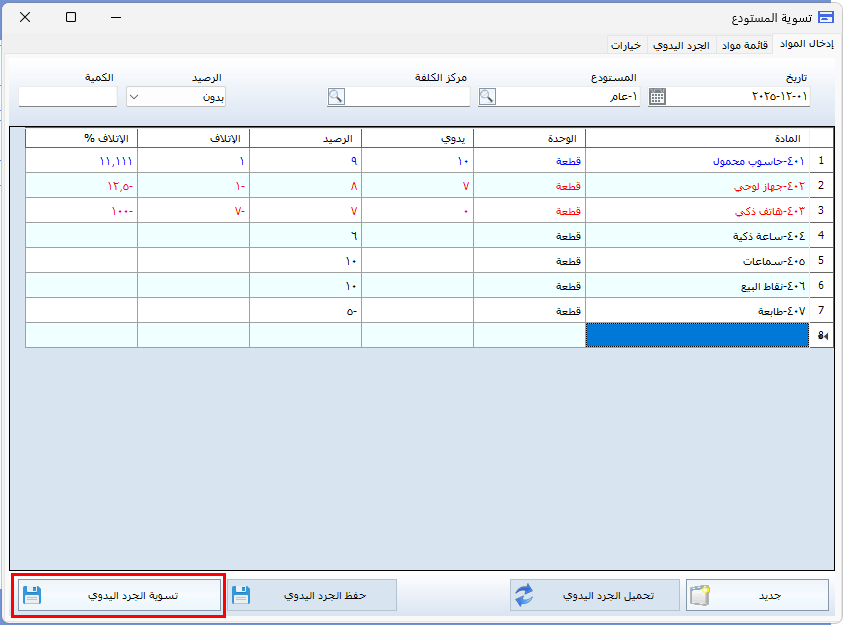
Task: Click the warehouse search magnifier icon
Action: click(487, 97)
